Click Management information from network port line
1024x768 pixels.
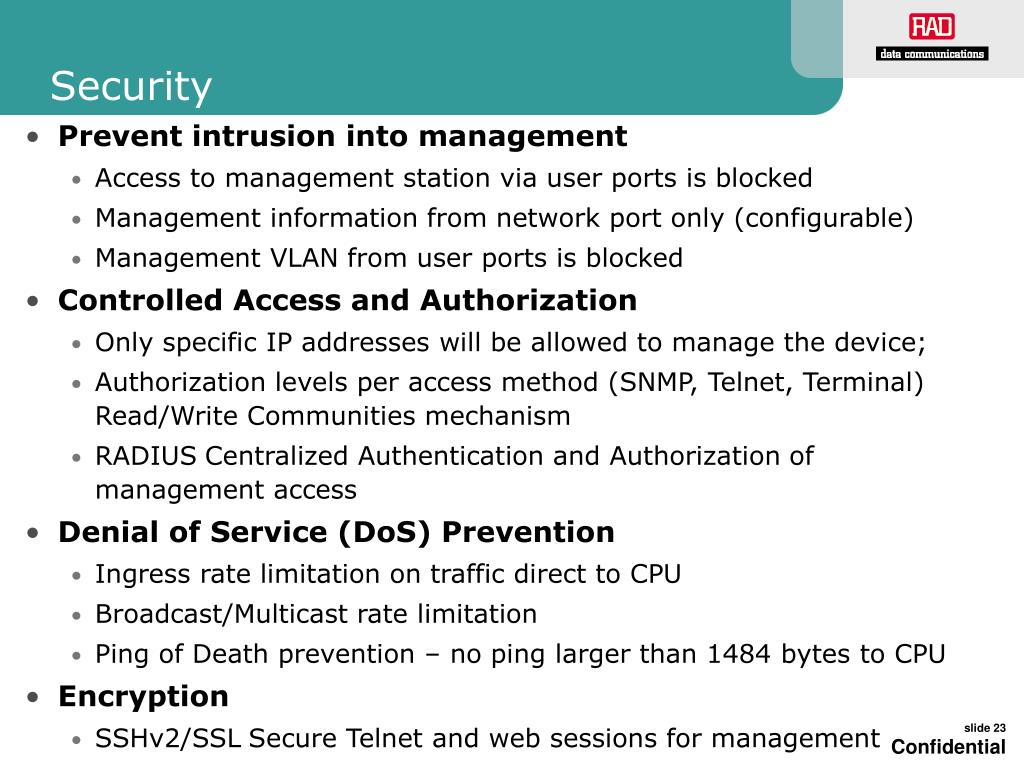coord(504,218)
